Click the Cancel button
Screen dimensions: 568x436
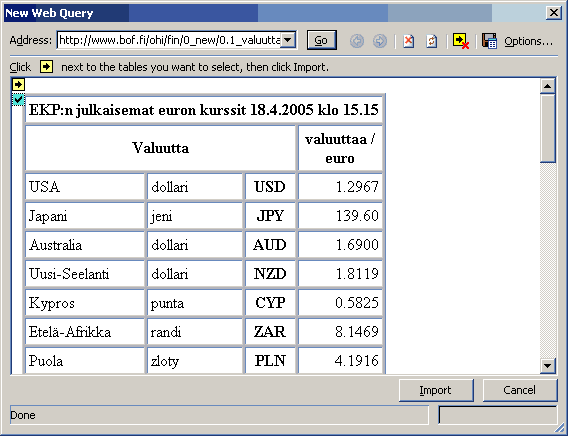pos(519,390)
